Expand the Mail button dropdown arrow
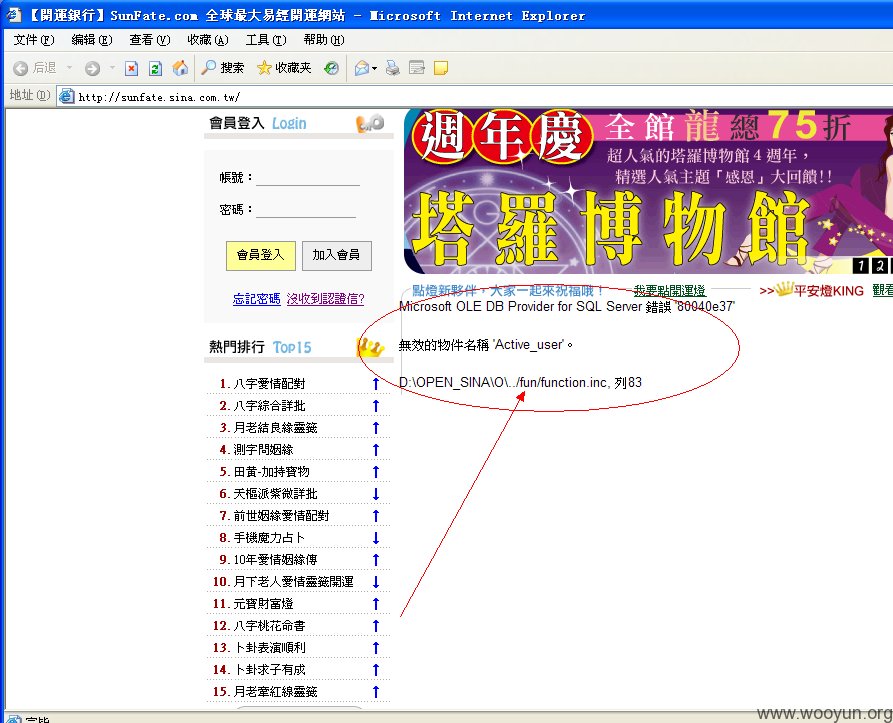The height and width of the screenshot is (723, 893). coord(374,69)
